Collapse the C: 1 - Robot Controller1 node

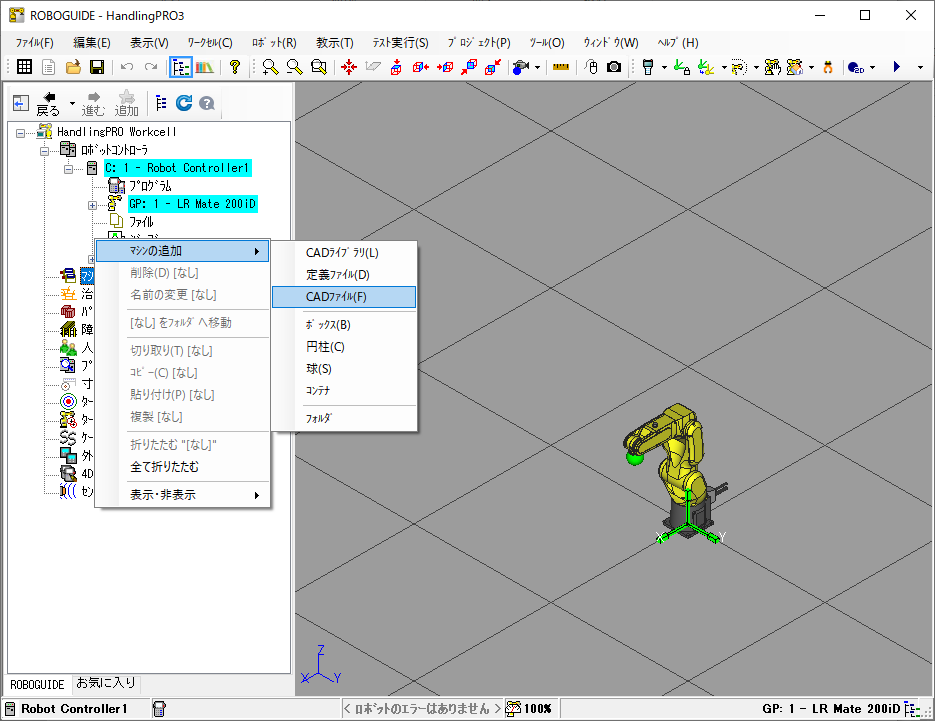pos(69,168)
